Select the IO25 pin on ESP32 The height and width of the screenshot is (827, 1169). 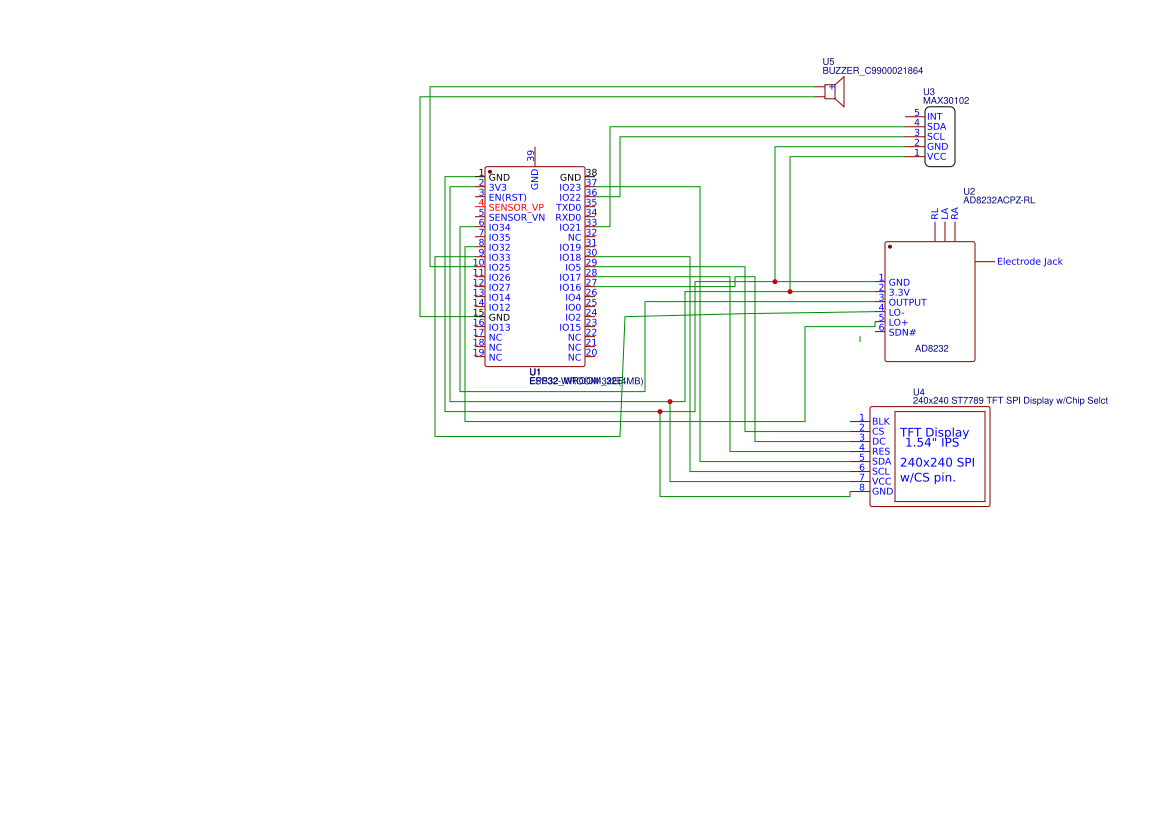[x=500, y=268]
